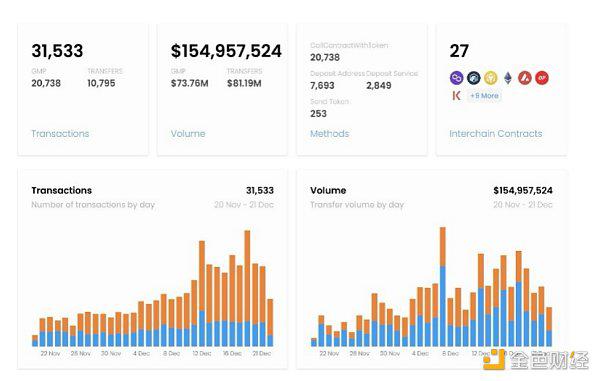Click the dark Moonbeam chain icon
Image resolution: width=600 pixels, height=381 pixels.
coord(473,78)
